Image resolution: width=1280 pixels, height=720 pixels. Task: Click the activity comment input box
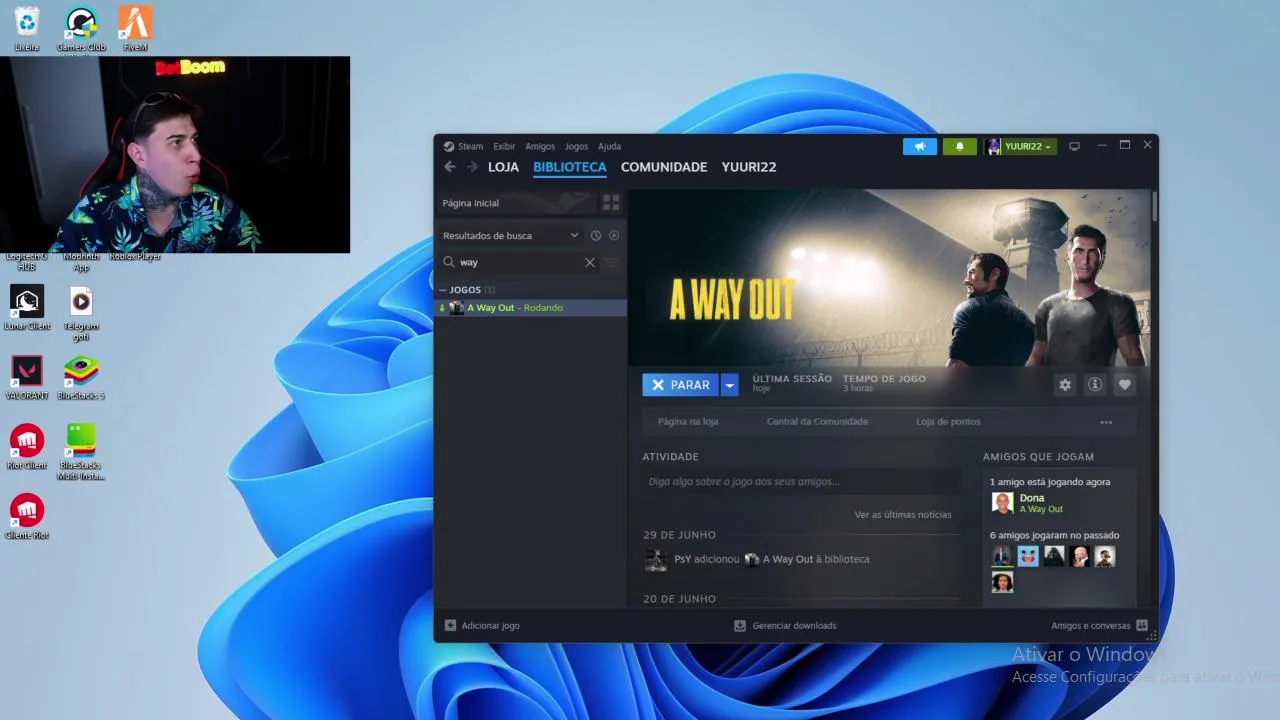800,482
